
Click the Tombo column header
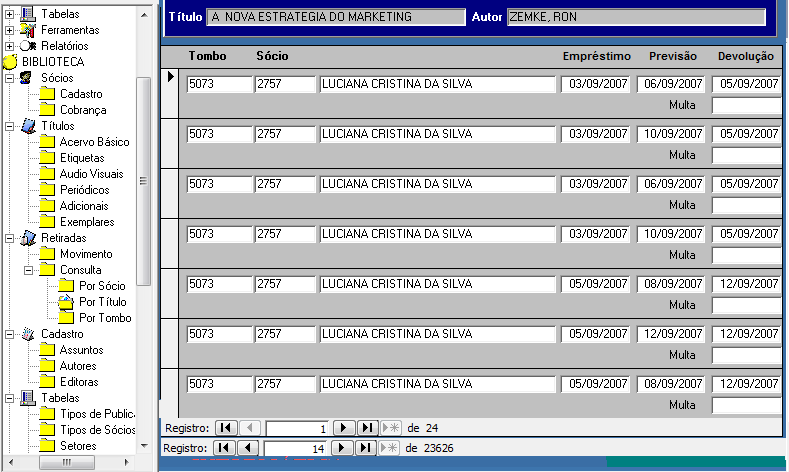coord(207,56)
